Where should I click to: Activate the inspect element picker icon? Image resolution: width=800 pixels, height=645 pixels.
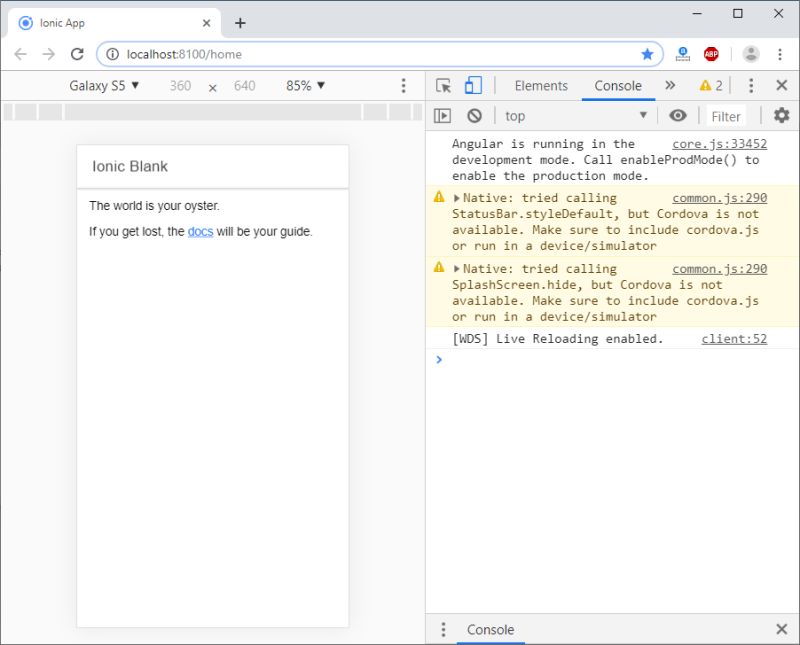[443, 85]
